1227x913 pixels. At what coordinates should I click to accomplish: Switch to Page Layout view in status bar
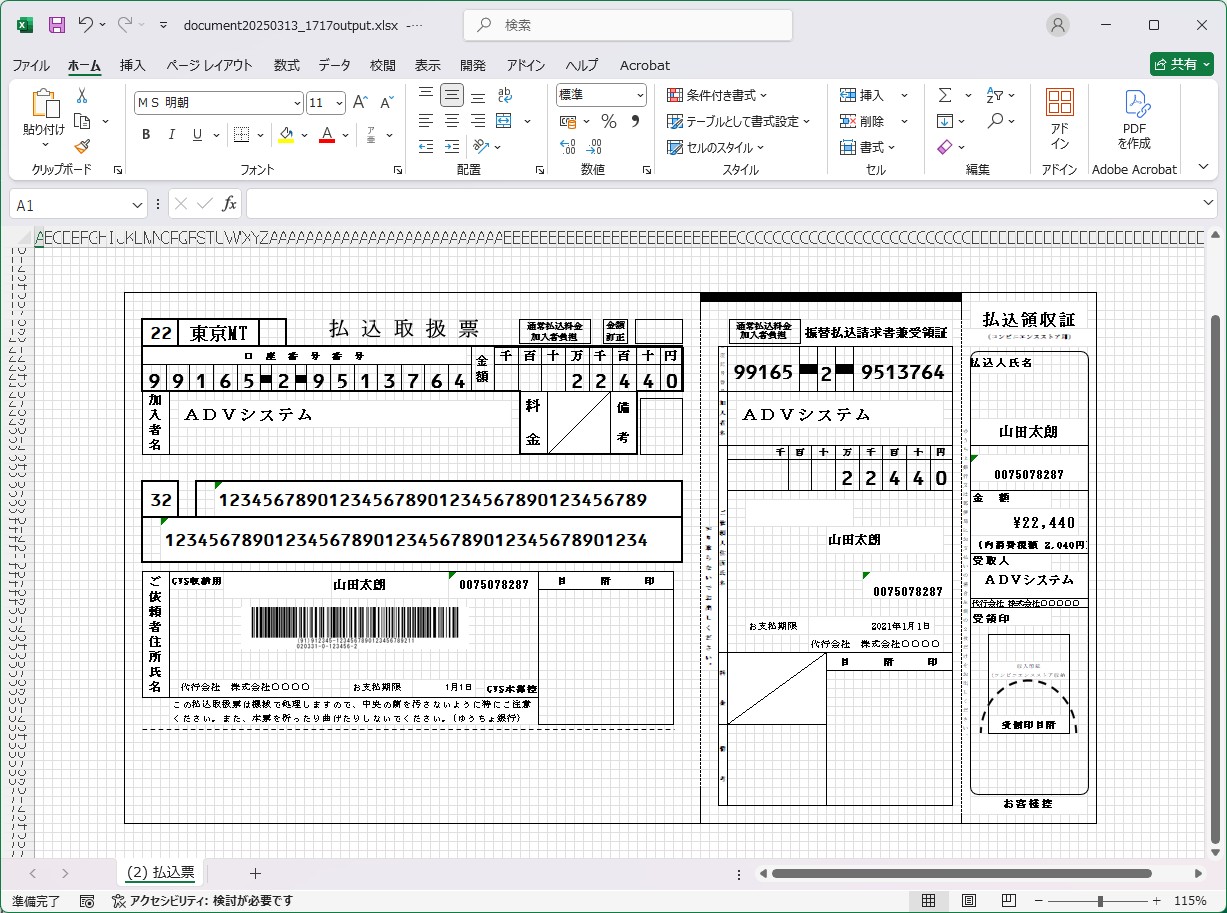click(x=969, y=900)
